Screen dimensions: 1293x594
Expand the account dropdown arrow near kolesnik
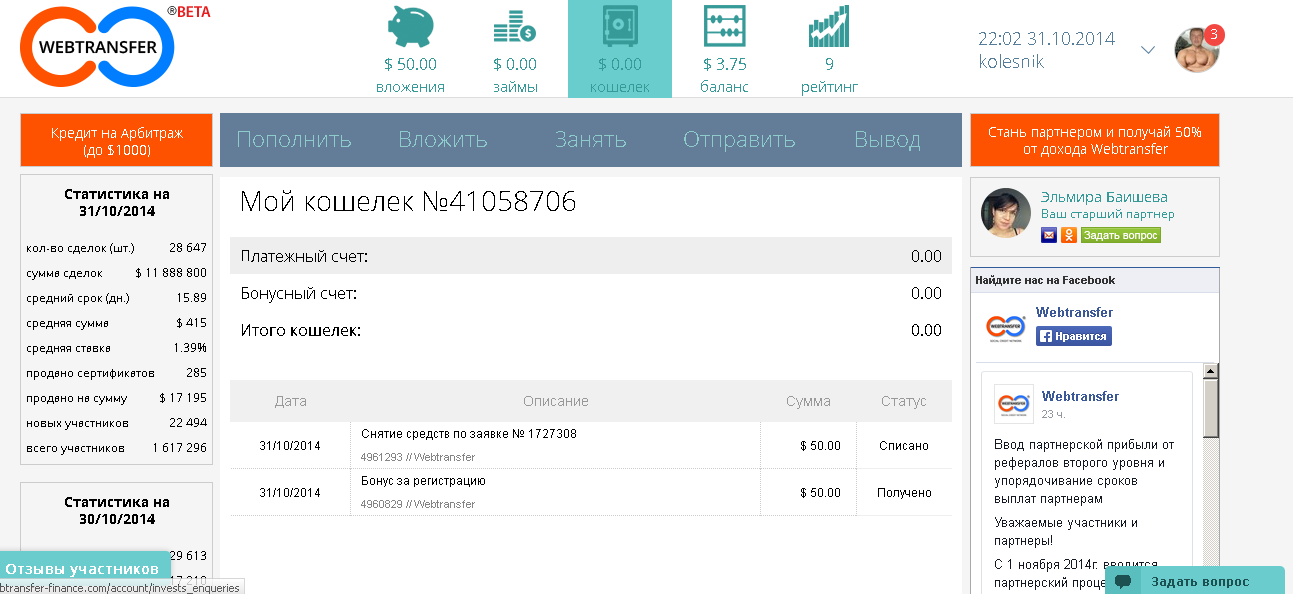tap(1148, 50)
